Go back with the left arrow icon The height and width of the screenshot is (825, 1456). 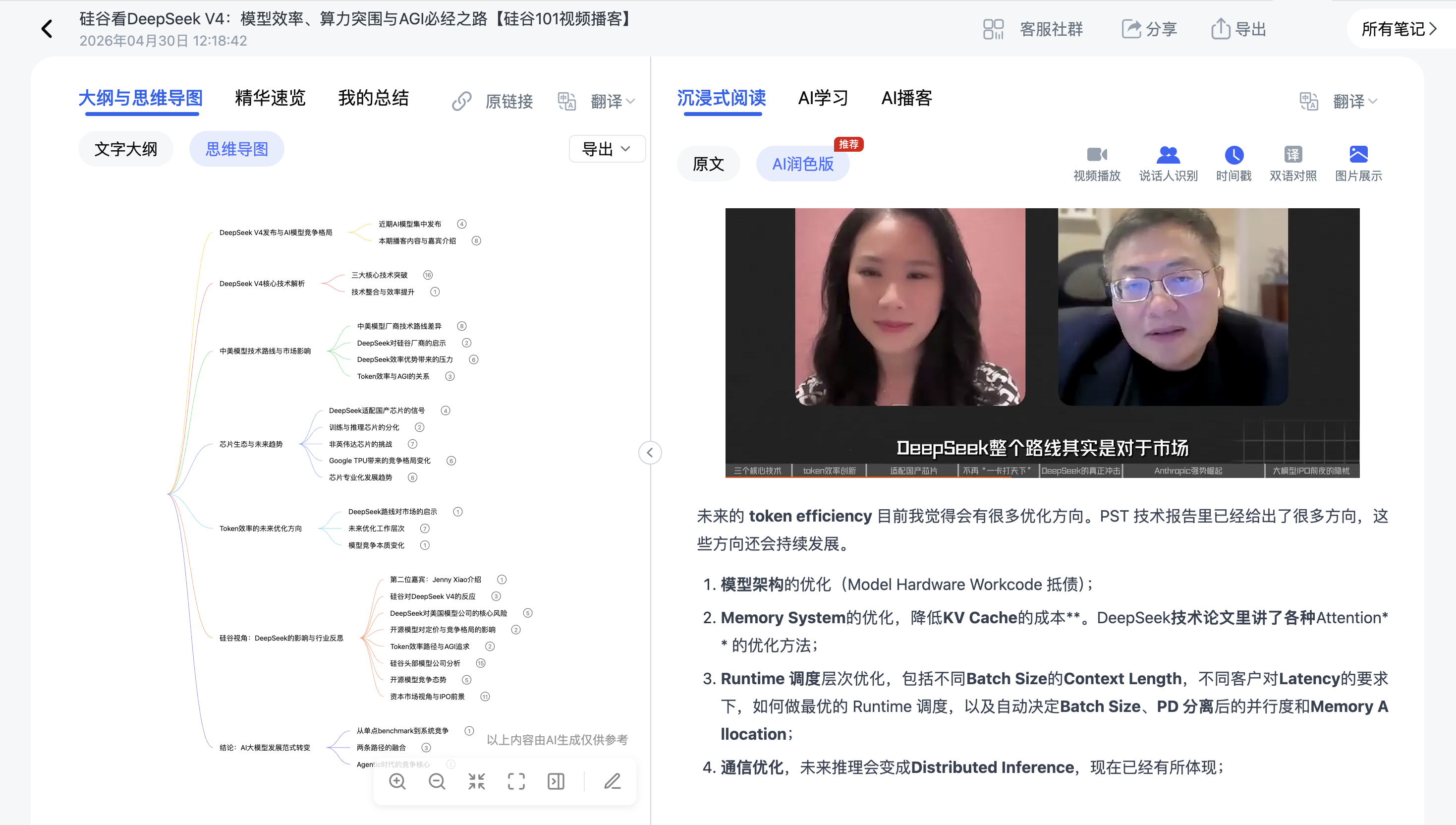47,29
